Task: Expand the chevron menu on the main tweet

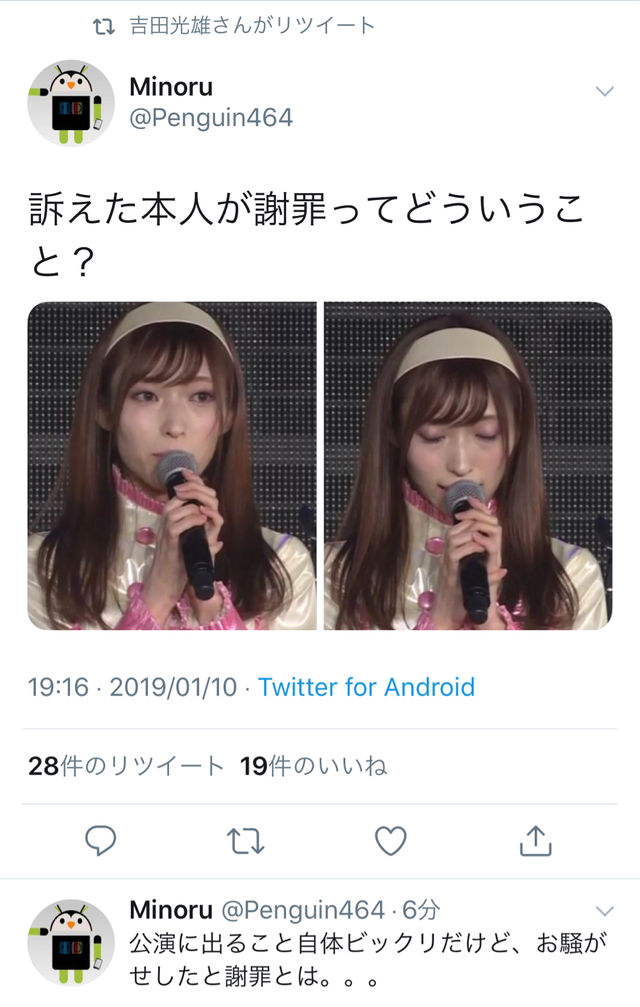Action: 605,91
